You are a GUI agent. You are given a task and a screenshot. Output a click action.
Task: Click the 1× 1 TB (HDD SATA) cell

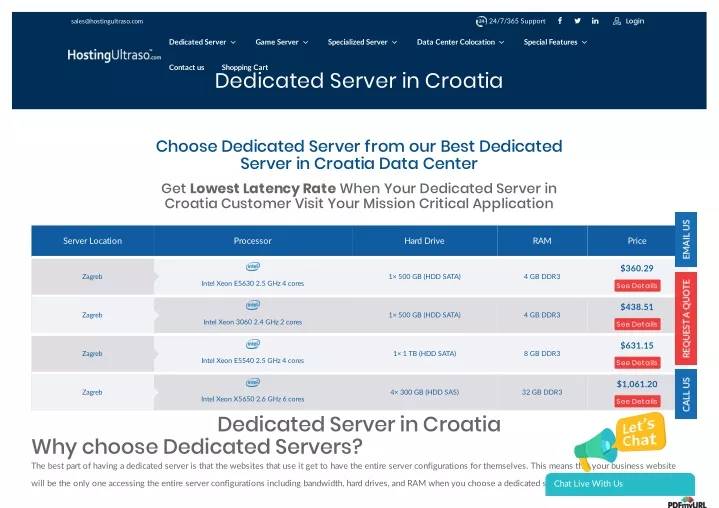click(x=425, y=353)
